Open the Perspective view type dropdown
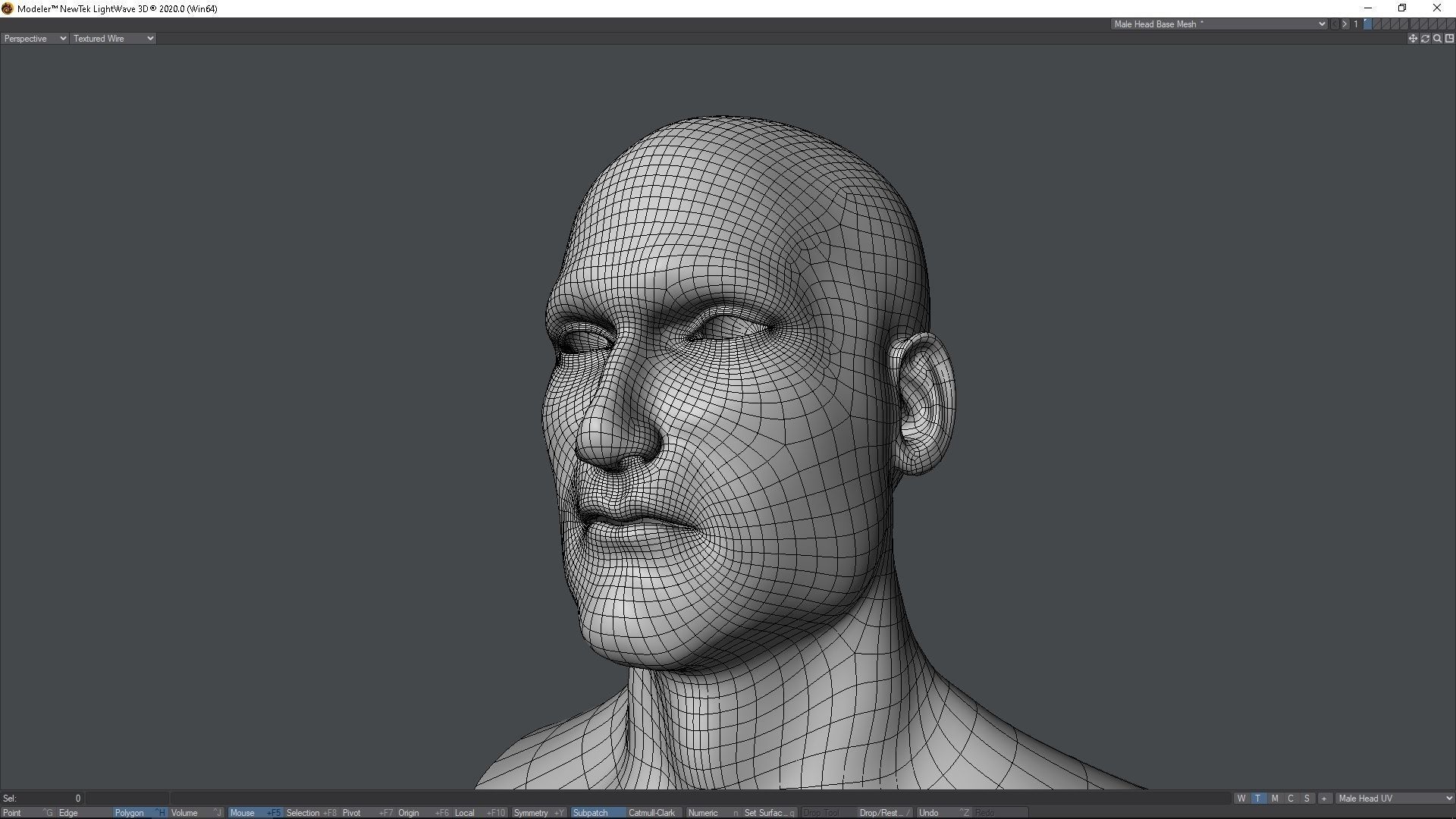 35,39
